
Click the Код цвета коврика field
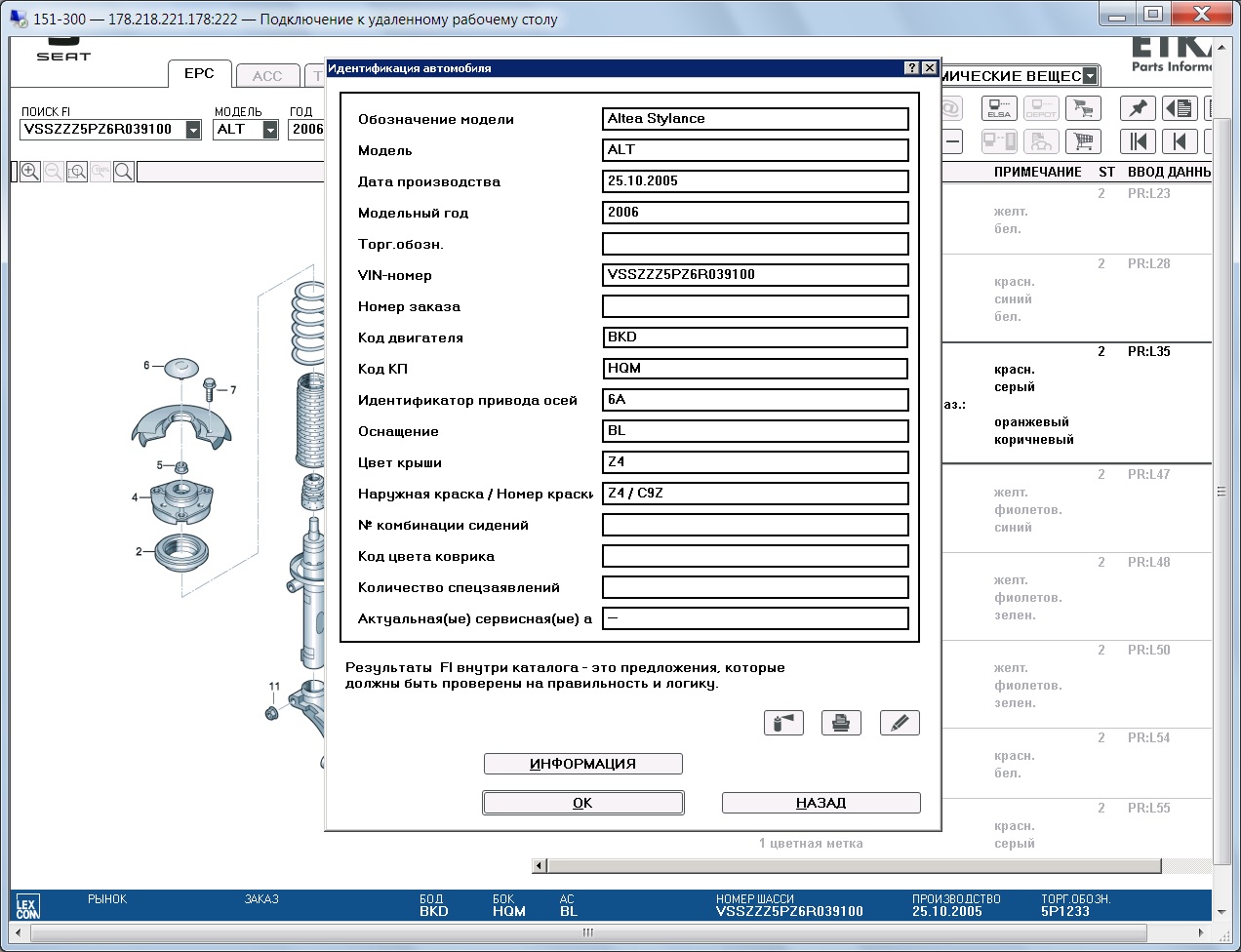tap(755, 556)
